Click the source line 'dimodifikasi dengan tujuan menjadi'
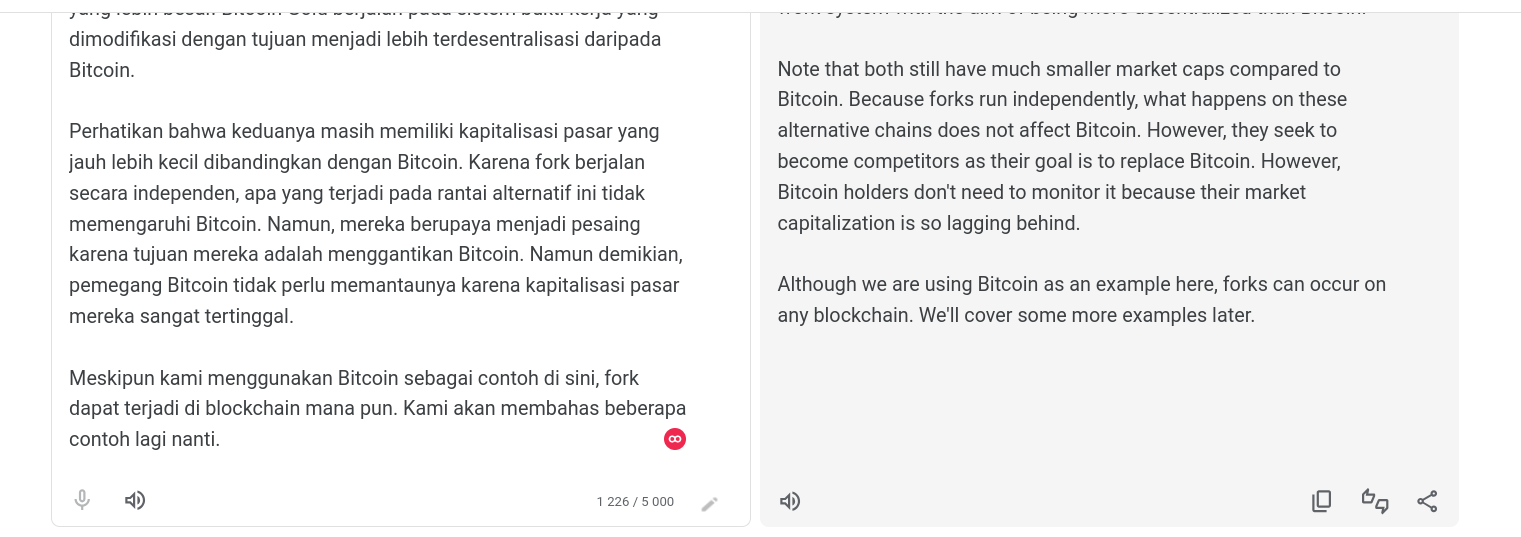Screen dimensions: 1521x537 pyautogui.click(x=365, y=39)
